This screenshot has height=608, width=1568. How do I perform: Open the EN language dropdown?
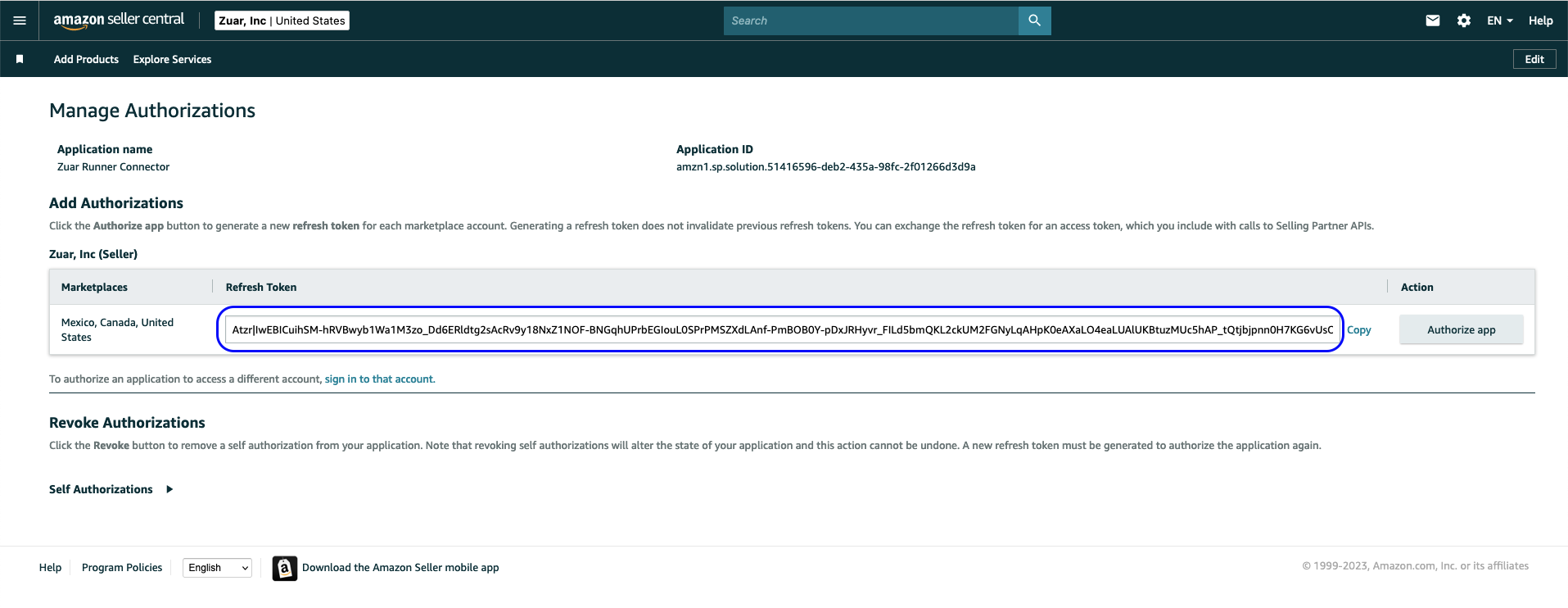pyautogui.click(x=1500, y=20)
